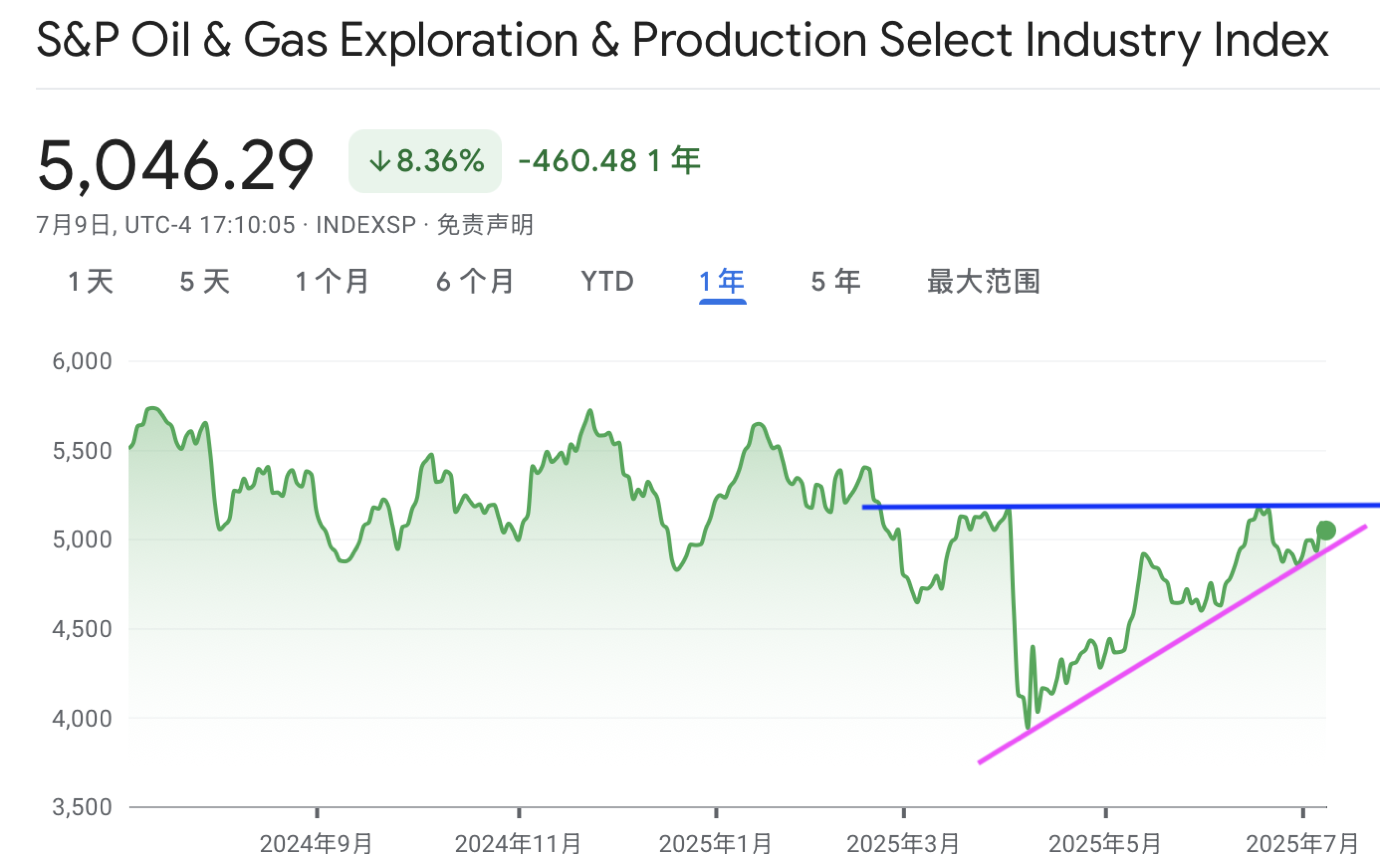
Task: Click the blue horizontal resistance line
Action: [1120, 506]
